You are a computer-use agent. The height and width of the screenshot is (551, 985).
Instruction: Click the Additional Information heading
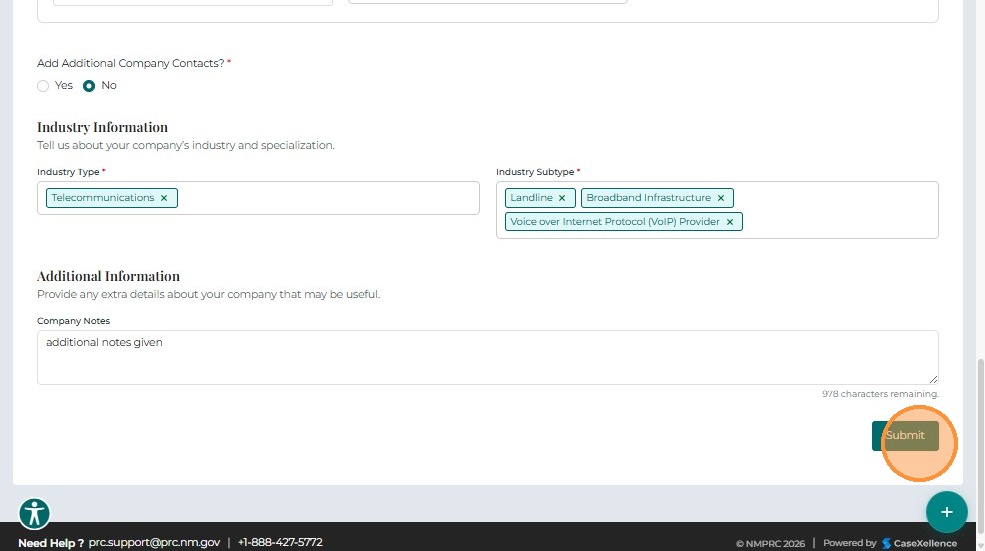(108, 276)
